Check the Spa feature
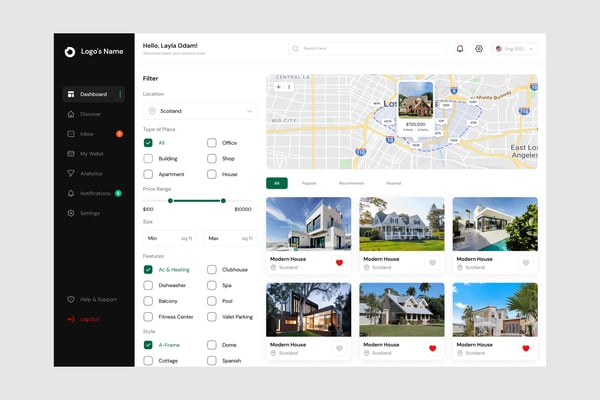 (212, 285)
